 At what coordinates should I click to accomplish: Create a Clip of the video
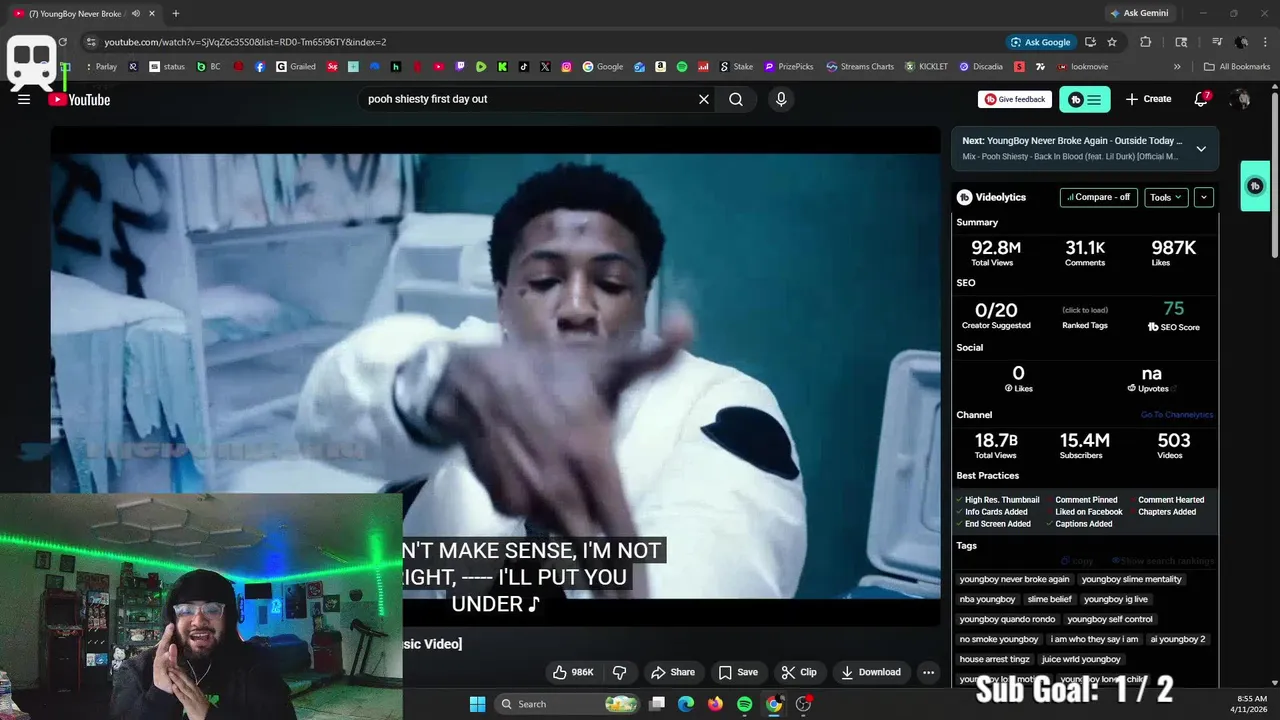(799, 672)
